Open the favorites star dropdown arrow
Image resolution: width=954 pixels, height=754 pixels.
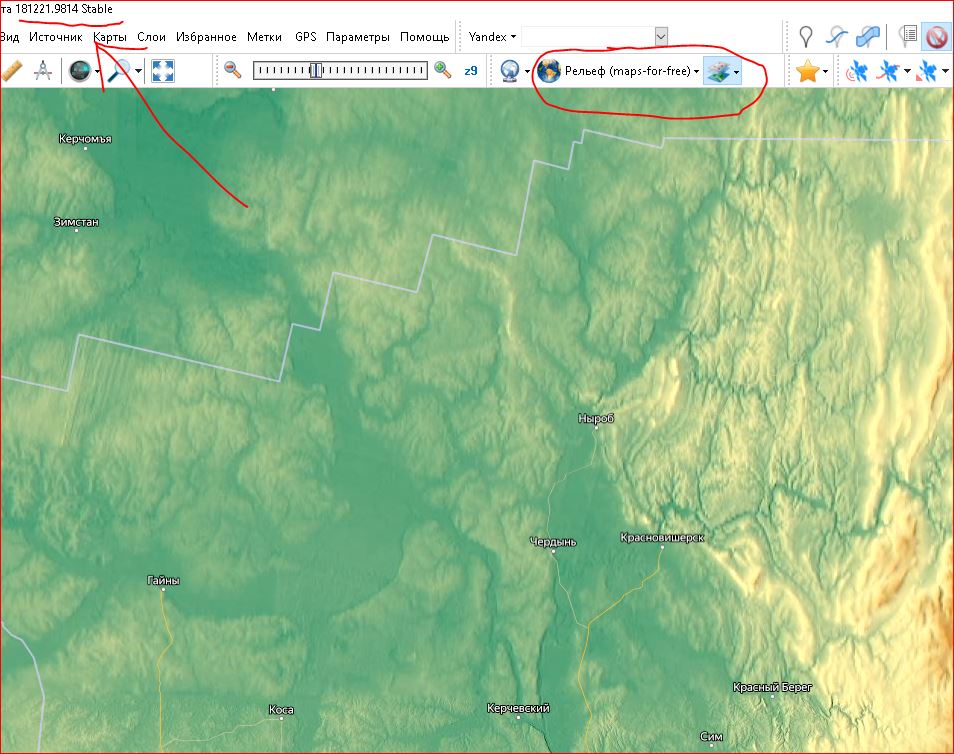[x=825, y=71]
